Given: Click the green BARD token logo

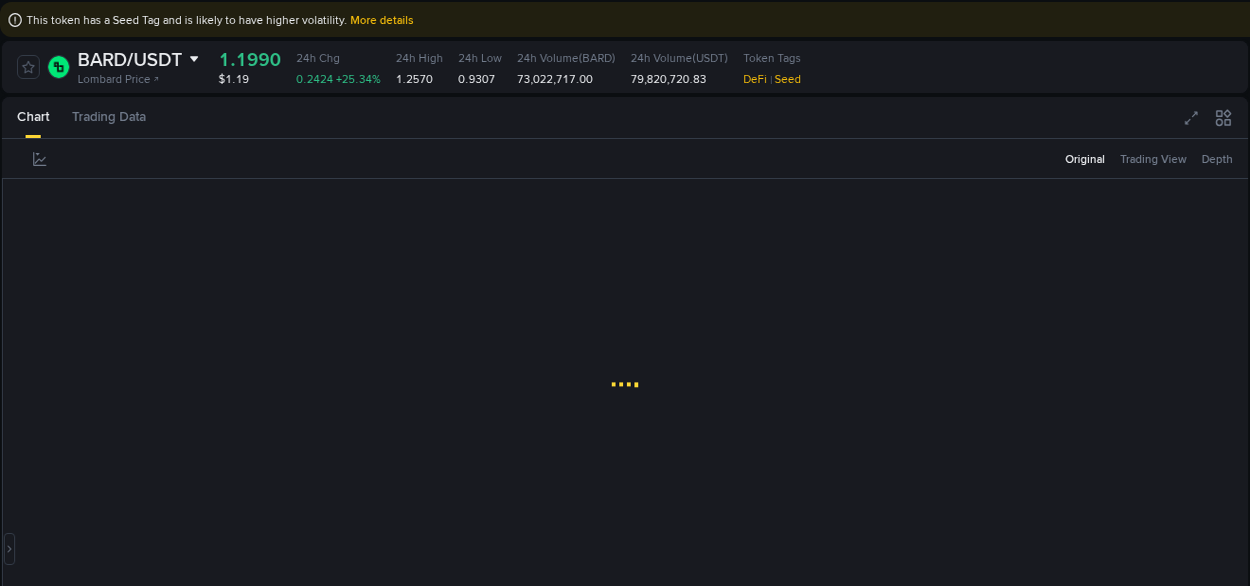Looking at the screenshot, I should (x=57, y=66).
